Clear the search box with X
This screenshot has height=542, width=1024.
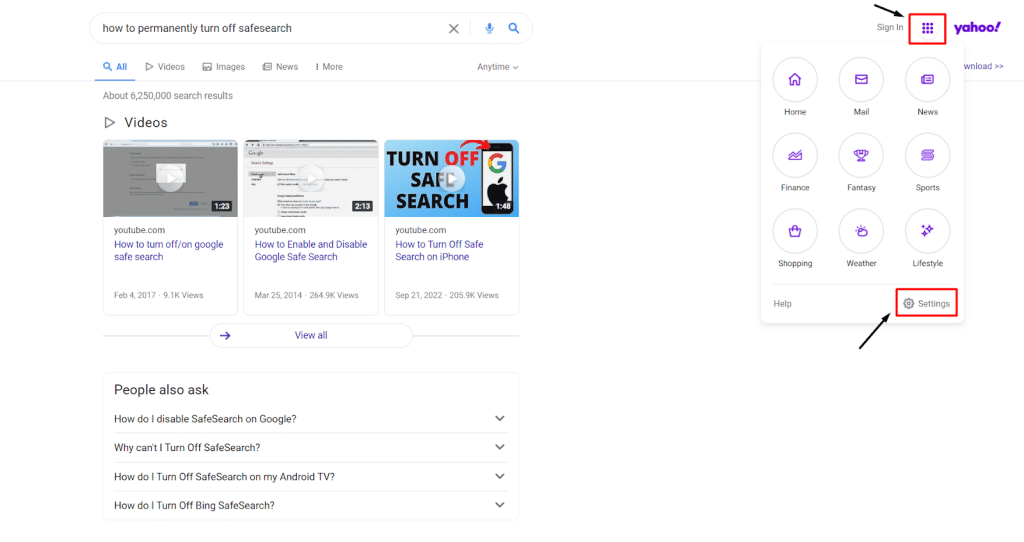tap(453, 29)
